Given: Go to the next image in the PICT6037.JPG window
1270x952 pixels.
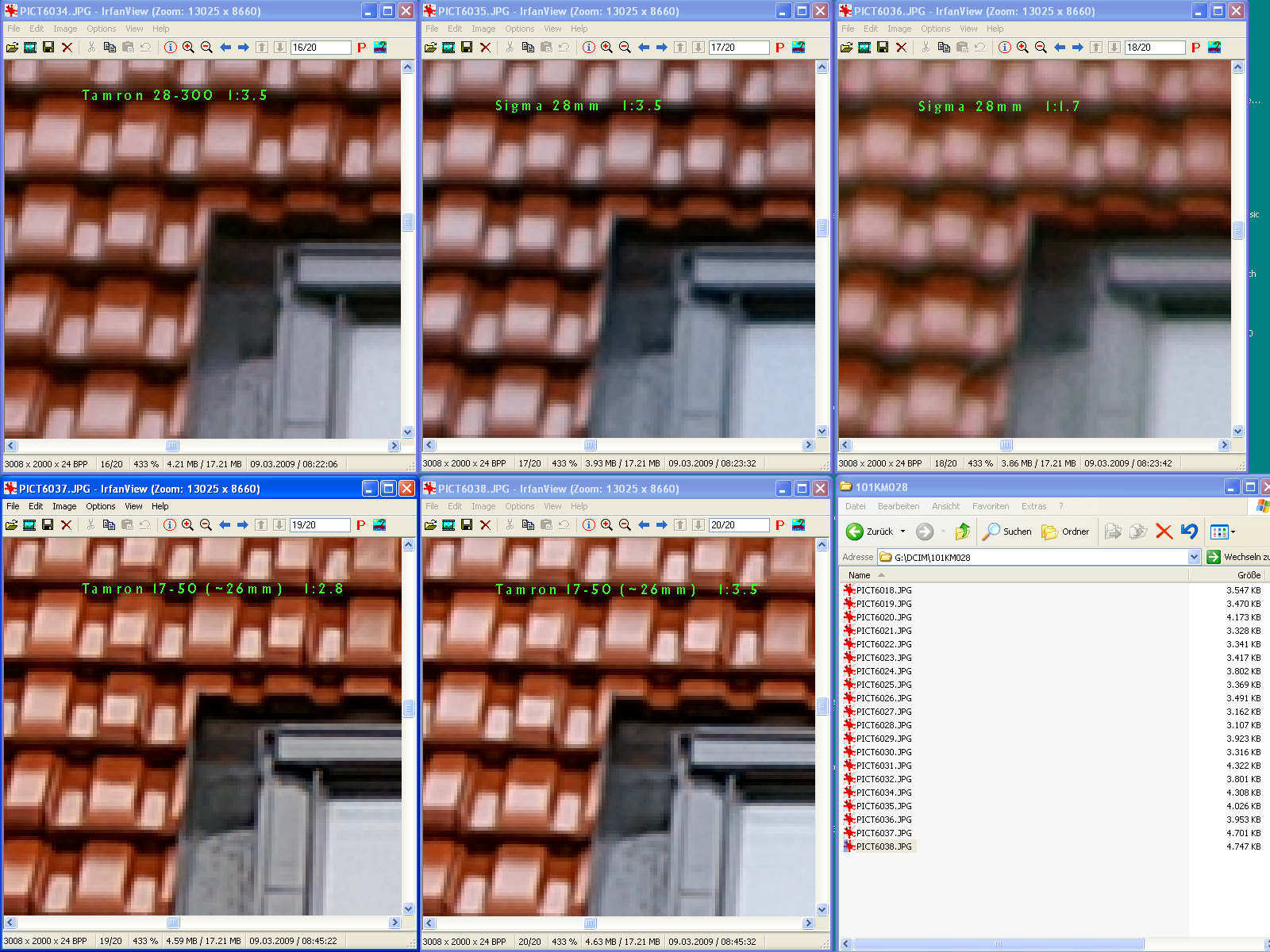Looking at the screenshot, I should (243, 525).
